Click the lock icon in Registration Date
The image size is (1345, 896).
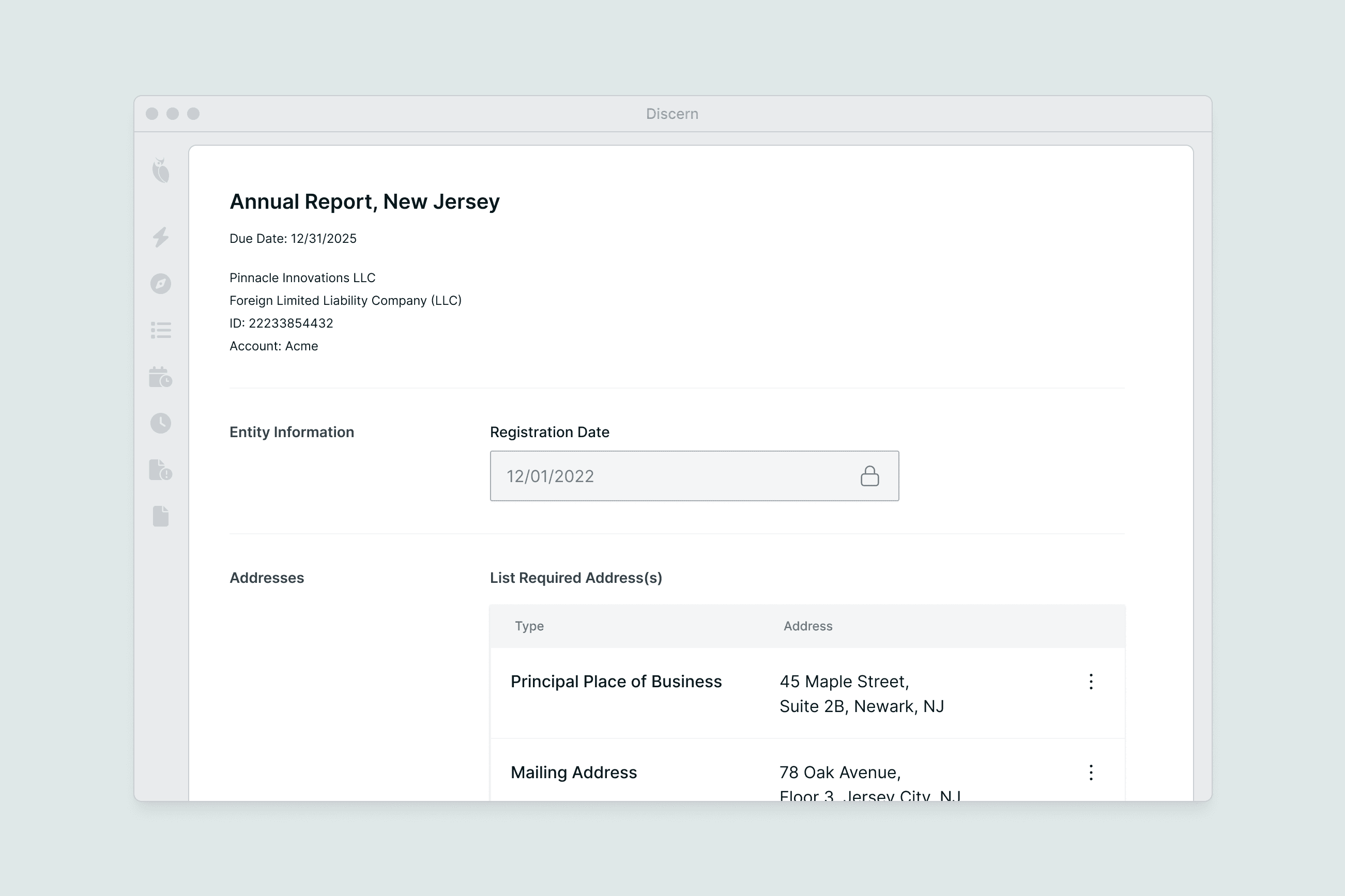click(x=869, y=476)
